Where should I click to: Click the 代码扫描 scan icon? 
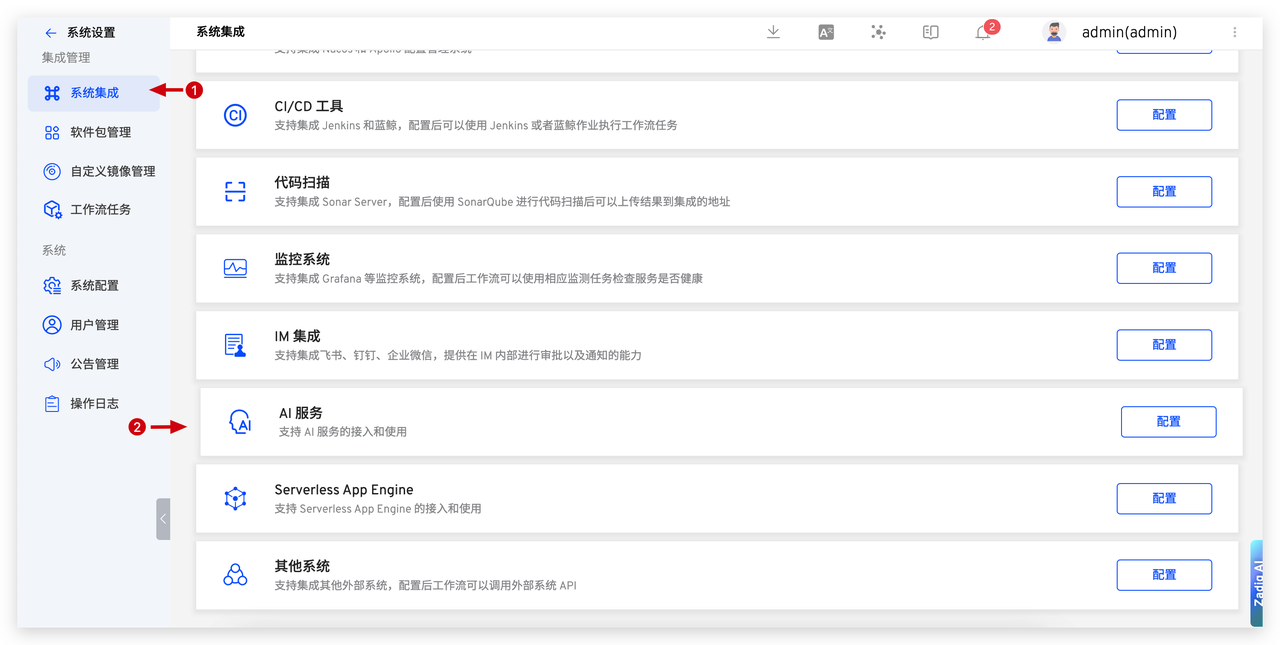click(x=235, y=192)
